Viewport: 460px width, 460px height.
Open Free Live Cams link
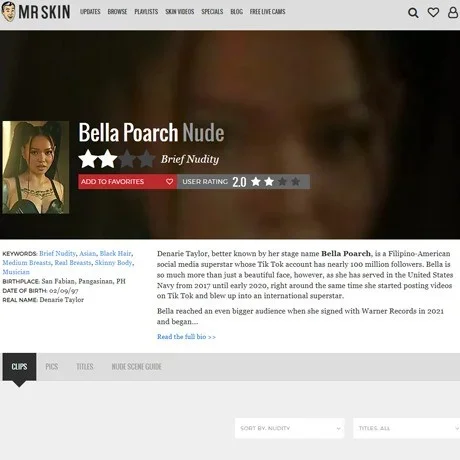267,12
